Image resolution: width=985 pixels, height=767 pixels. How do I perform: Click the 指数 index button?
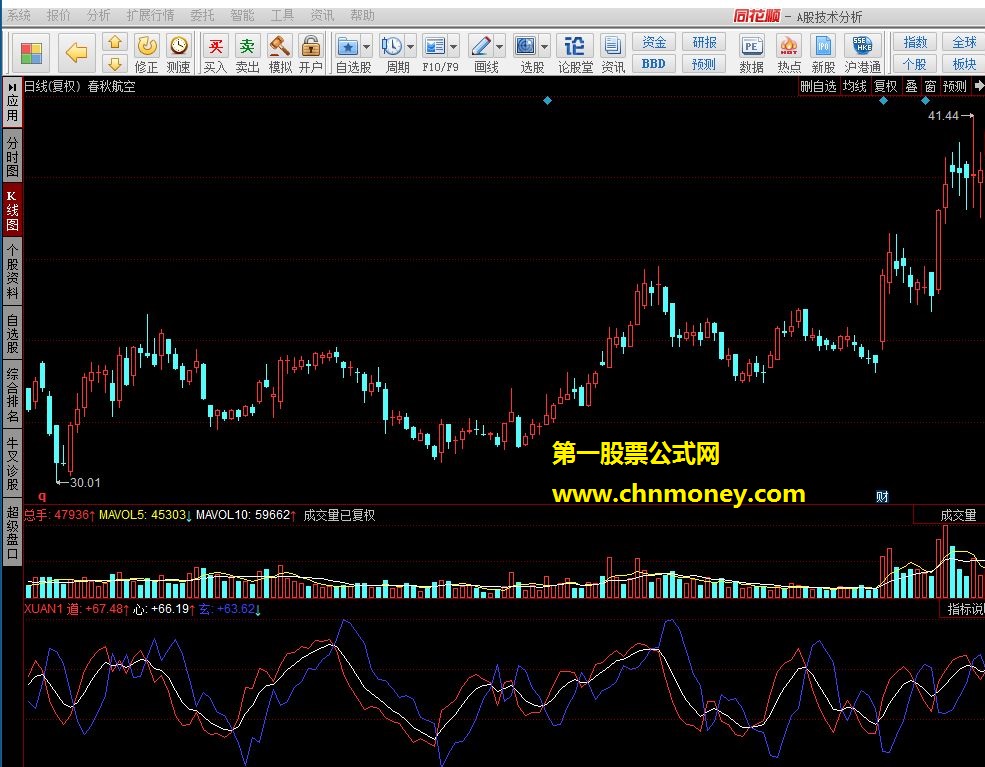(x=915, y=42)
